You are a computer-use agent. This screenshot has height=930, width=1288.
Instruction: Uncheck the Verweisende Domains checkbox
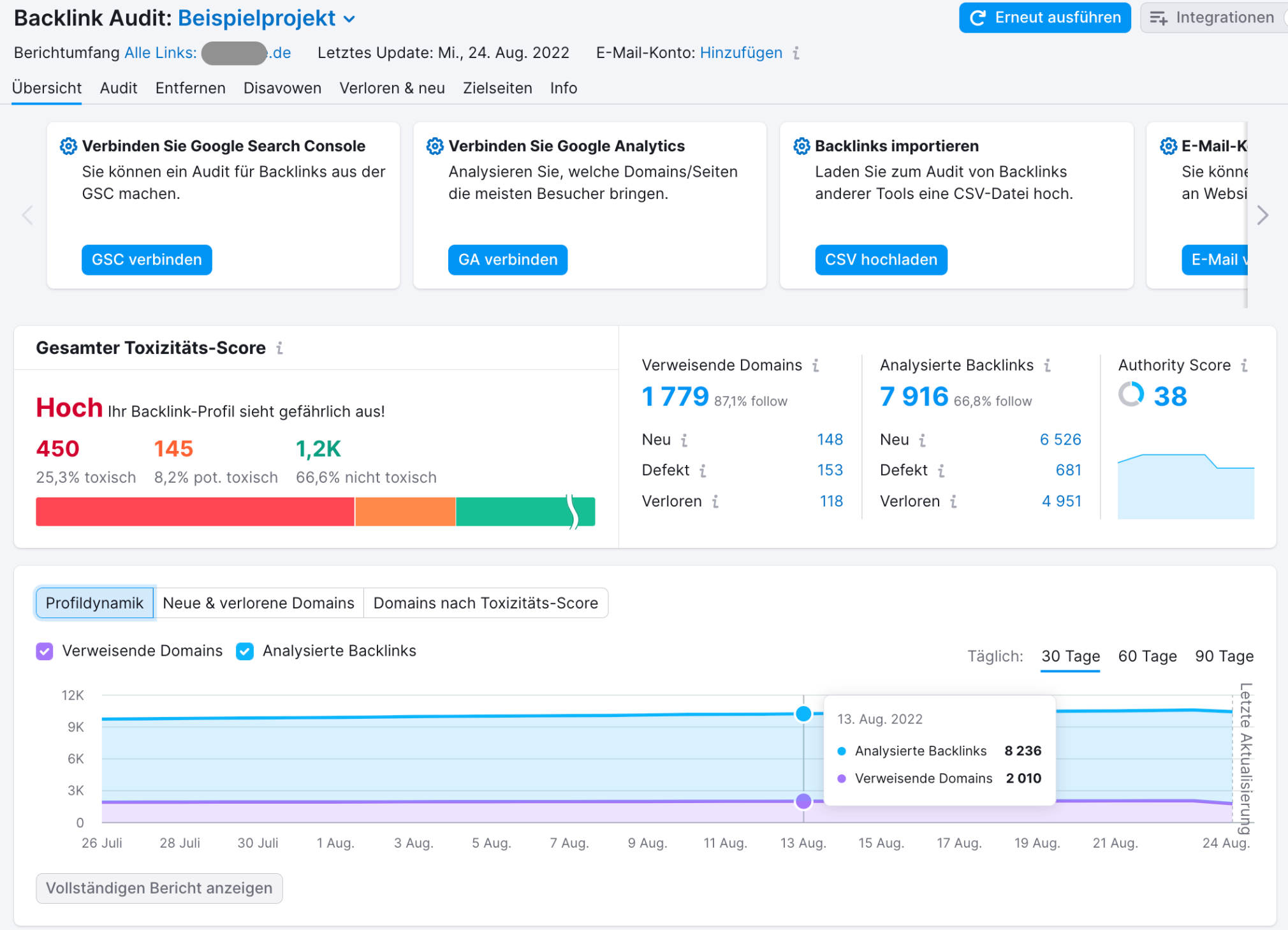click(x=44, y=651)
